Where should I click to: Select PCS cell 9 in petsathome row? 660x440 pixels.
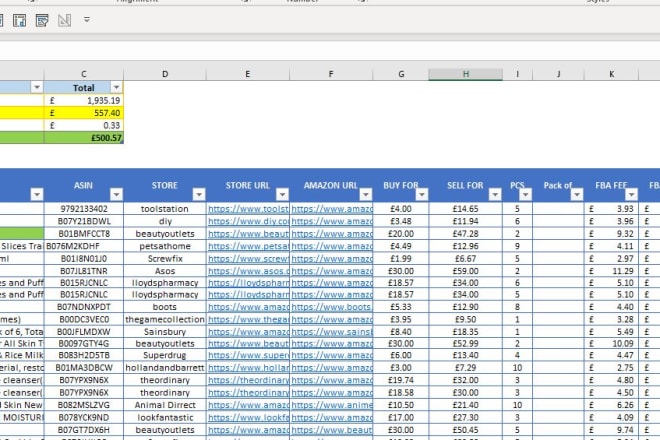517,246
